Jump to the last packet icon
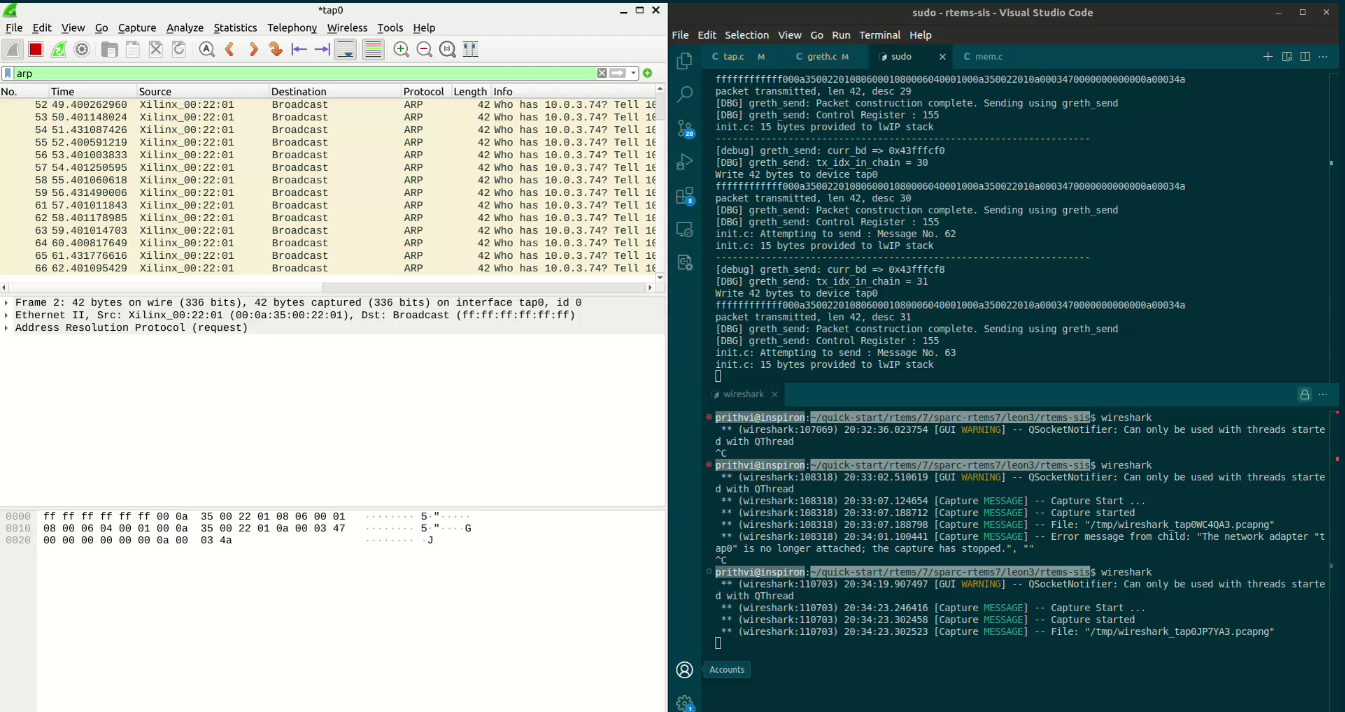This screenshot has width=1345, height=712. (x=321, y=49)
